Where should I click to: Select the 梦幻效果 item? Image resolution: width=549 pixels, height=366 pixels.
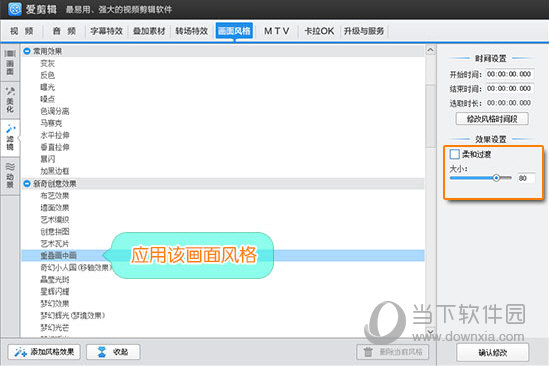(55, 303)
